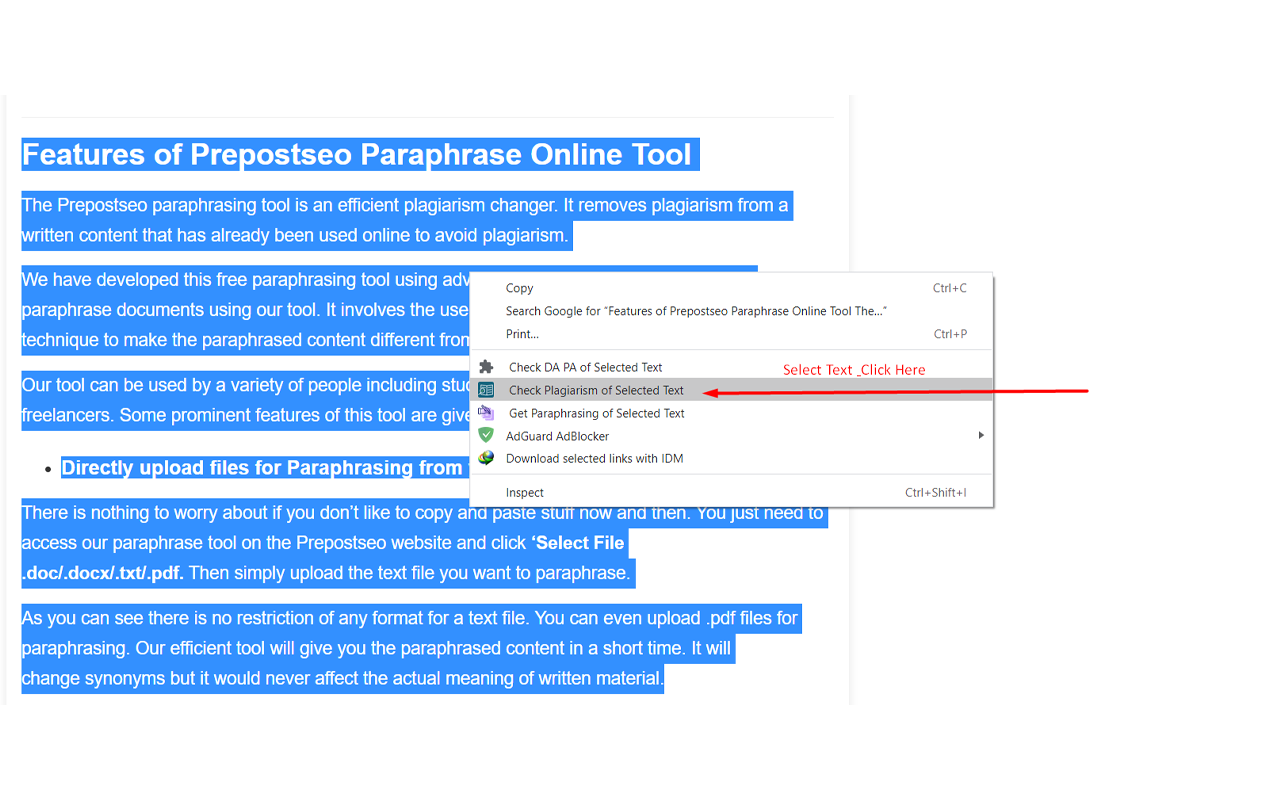Click the Ctrl+Shift+I shortcut label

936,492
